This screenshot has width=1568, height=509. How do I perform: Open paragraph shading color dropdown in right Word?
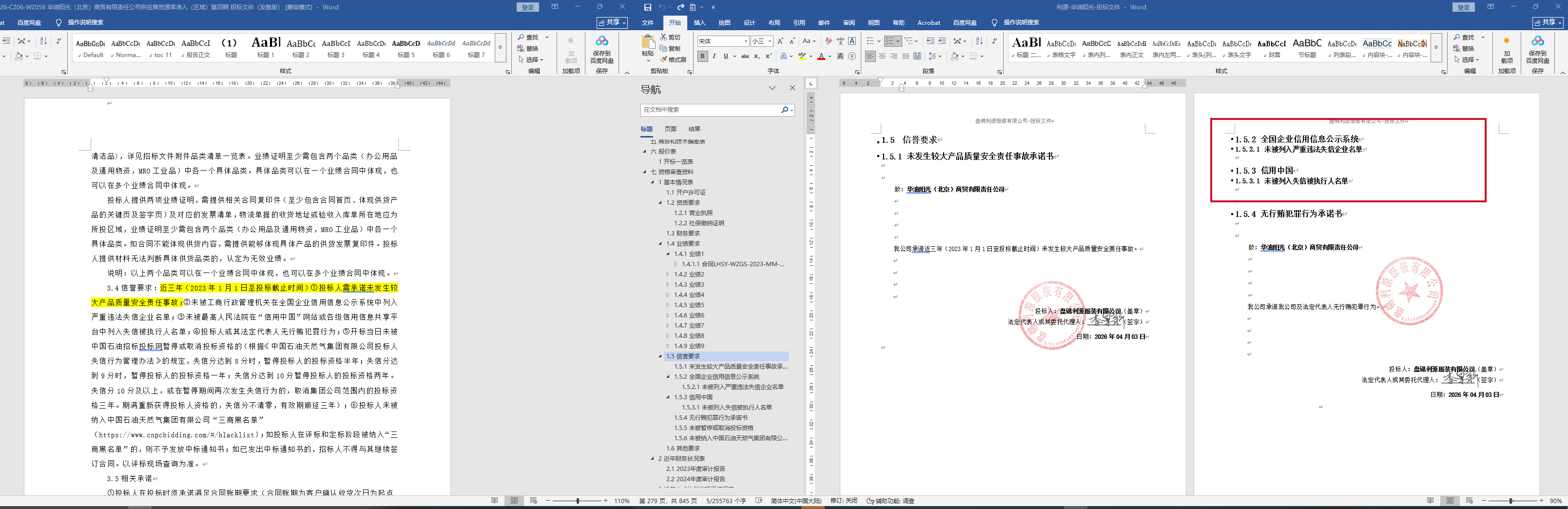pos(963,56)
